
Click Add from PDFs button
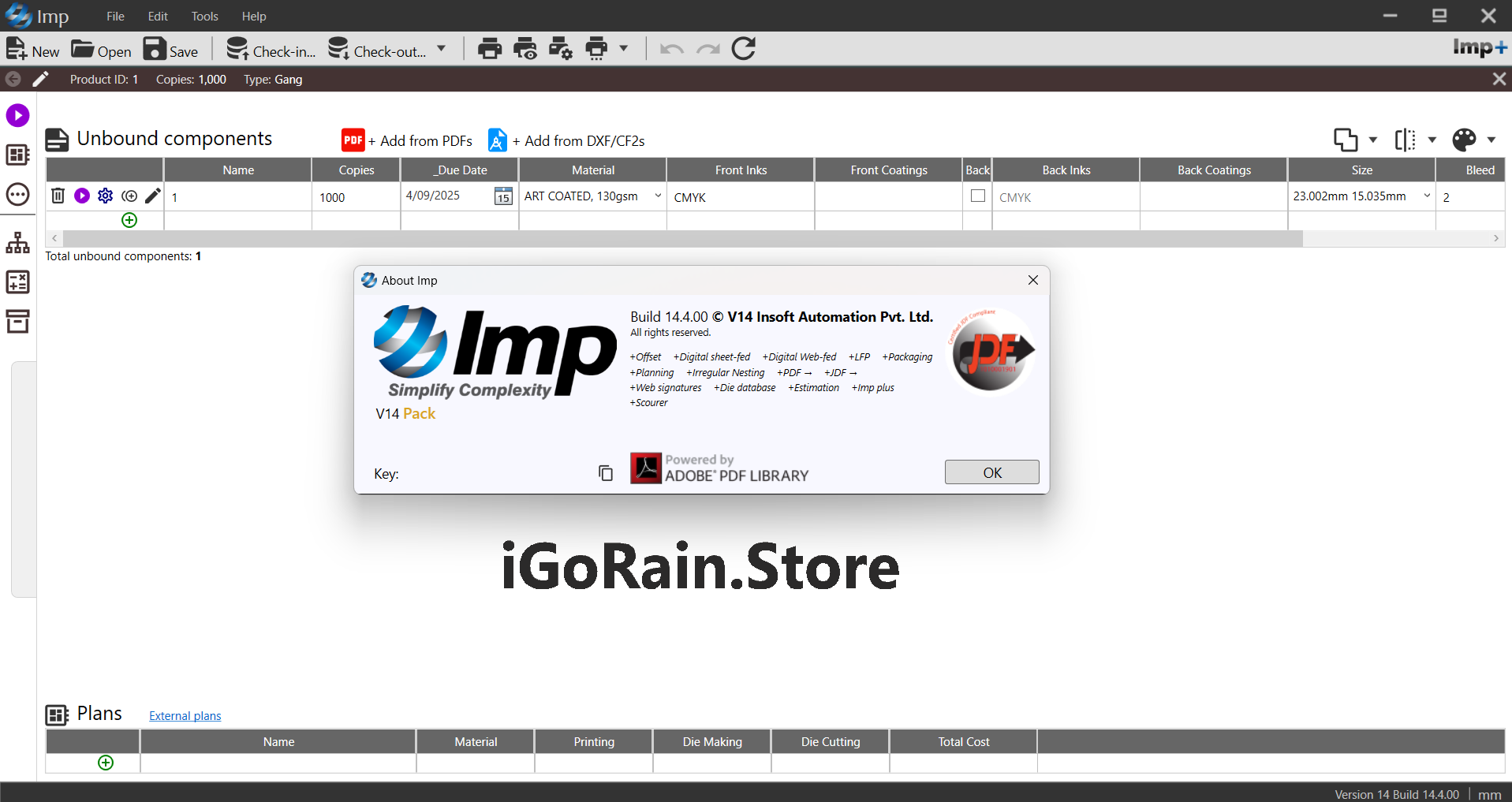[407, 140]
